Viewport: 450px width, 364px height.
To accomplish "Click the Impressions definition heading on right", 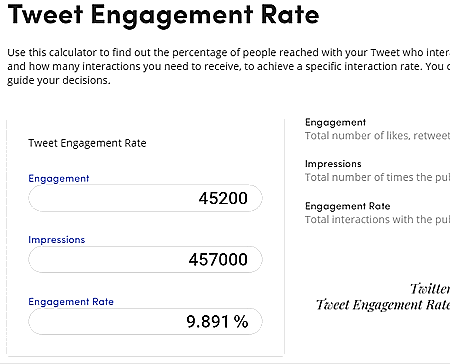I will pyautogui.click(x=333, y=164).
